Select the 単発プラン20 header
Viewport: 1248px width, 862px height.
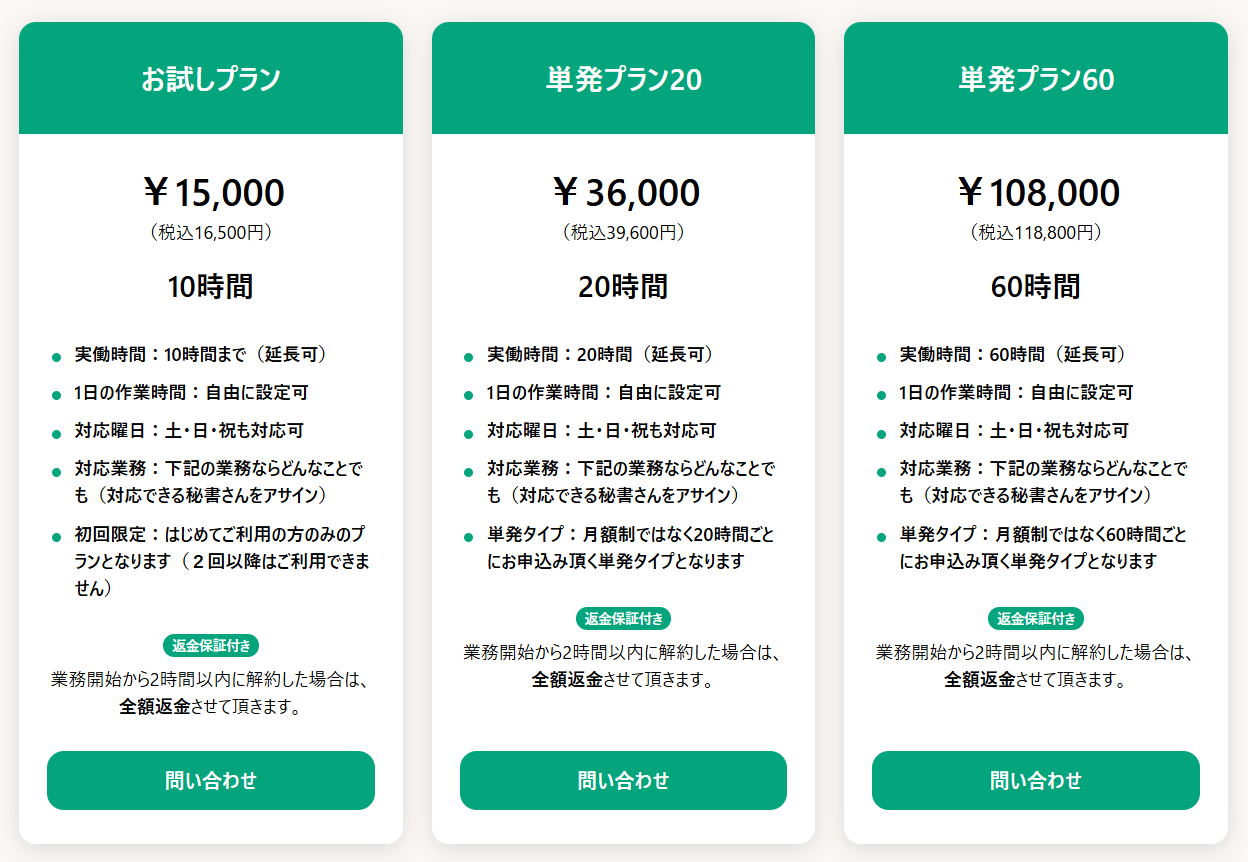point(623,79)
